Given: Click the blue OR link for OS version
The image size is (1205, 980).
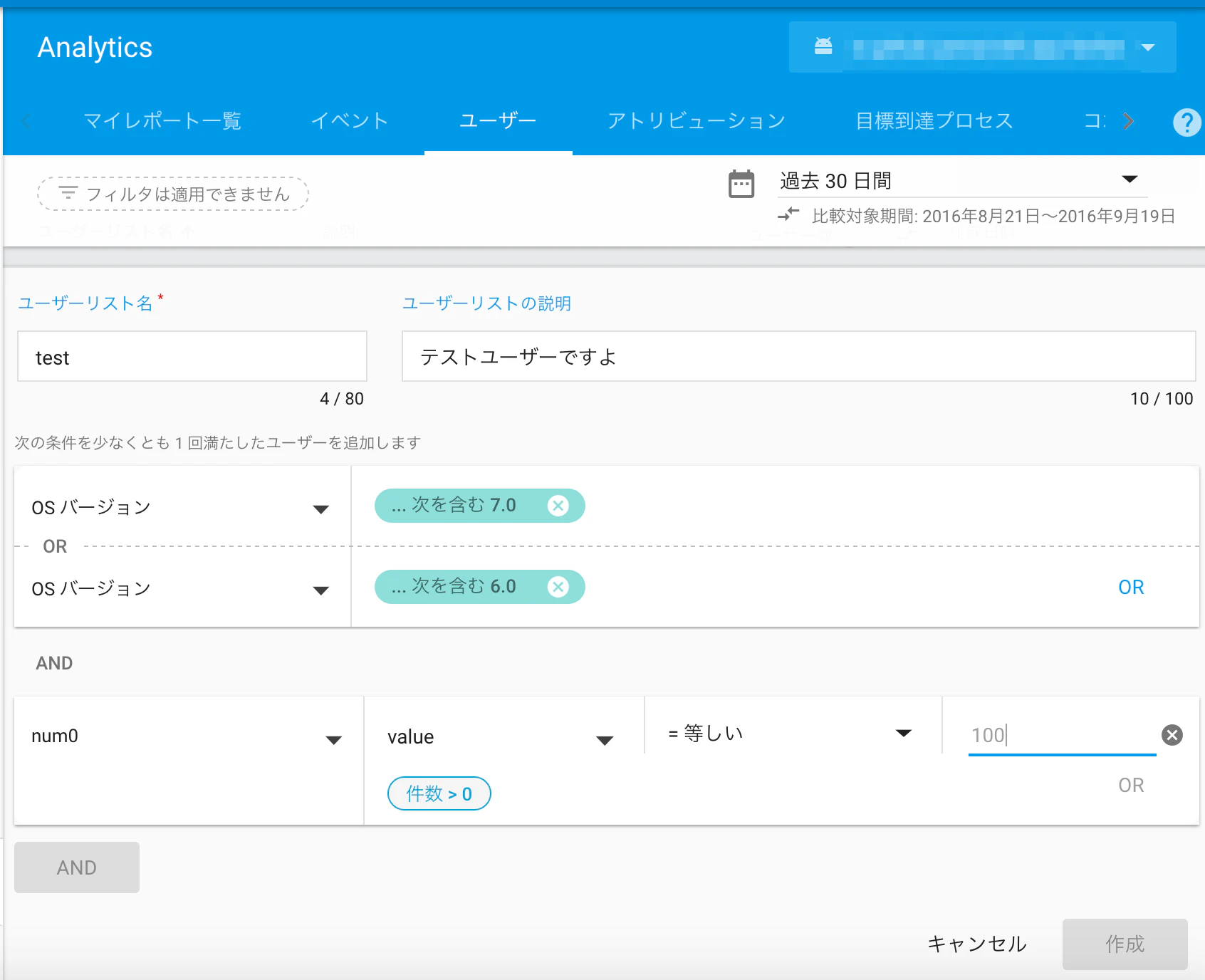Looking at the screenshot, I should 1131,588.
